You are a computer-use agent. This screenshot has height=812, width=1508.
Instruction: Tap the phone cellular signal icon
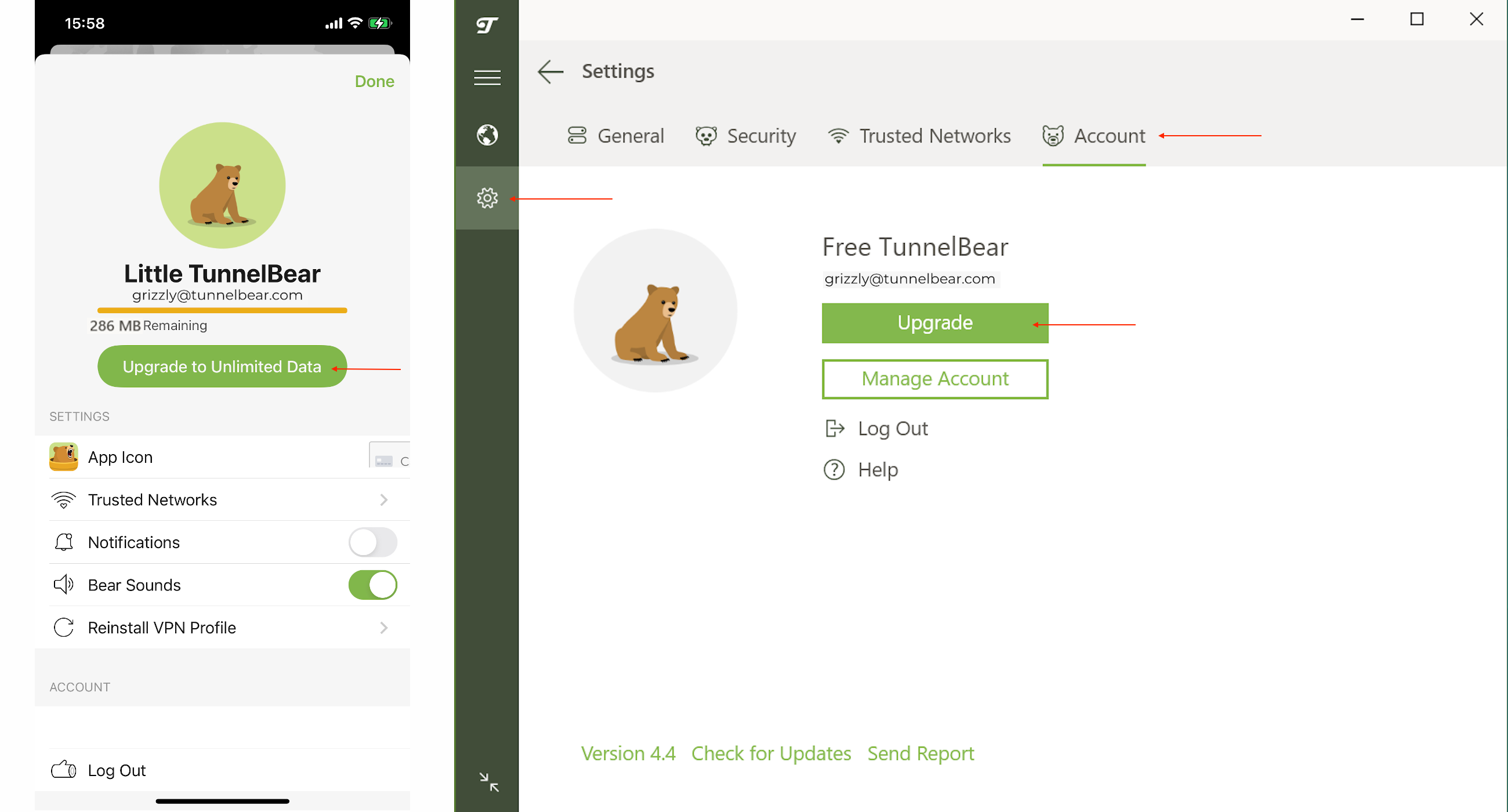[333, 23]
